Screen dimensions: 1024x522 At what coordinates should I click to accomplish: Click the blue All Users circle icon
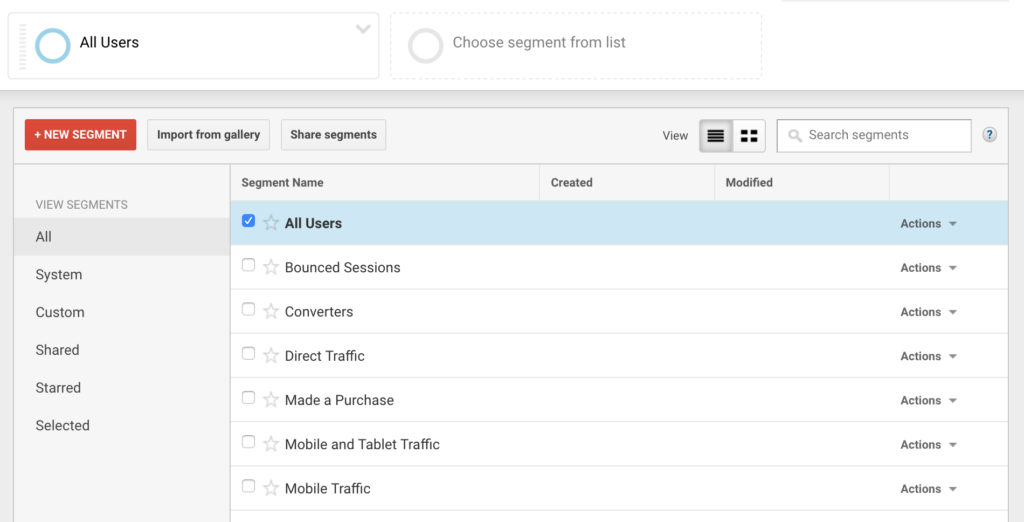pos(52,46)
